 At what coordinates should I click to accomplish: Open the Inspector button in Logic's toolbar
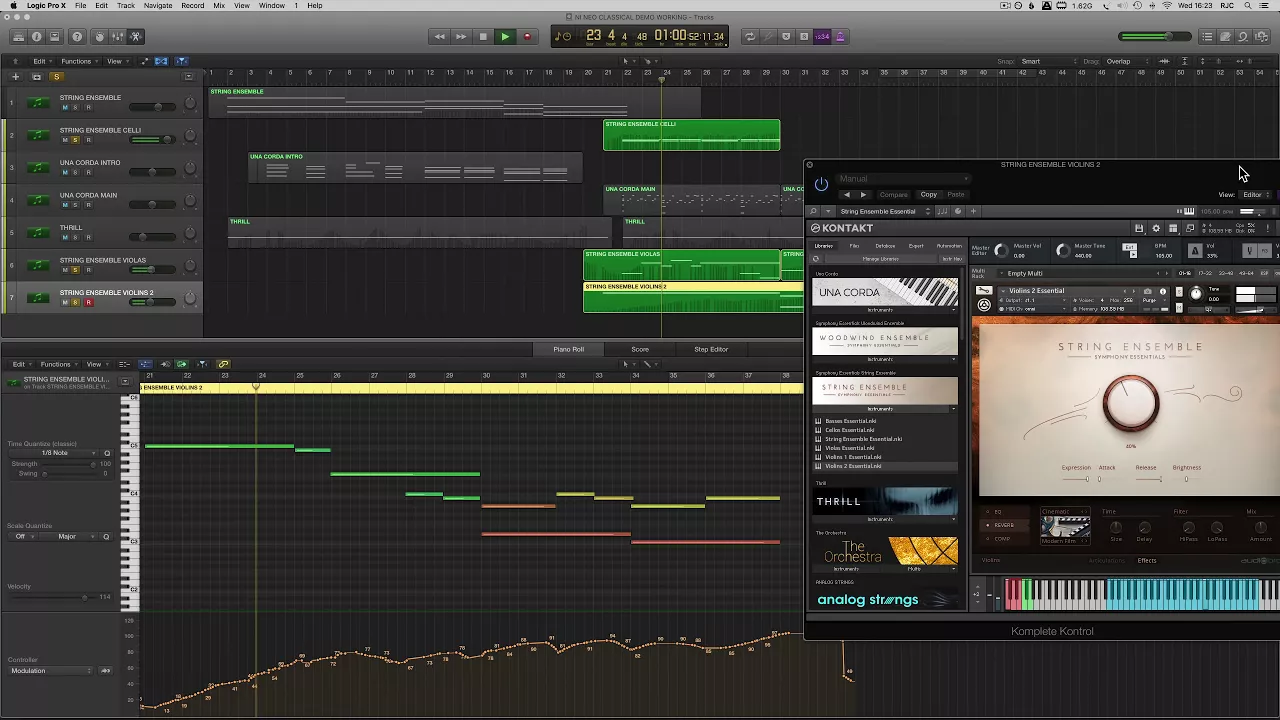37,37
